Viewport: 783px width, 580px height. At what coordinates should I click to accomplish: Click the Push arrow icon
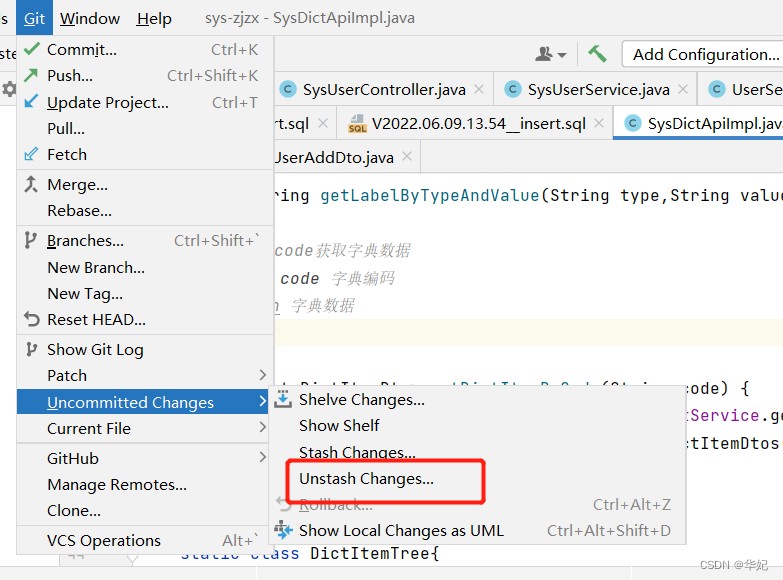31,75
